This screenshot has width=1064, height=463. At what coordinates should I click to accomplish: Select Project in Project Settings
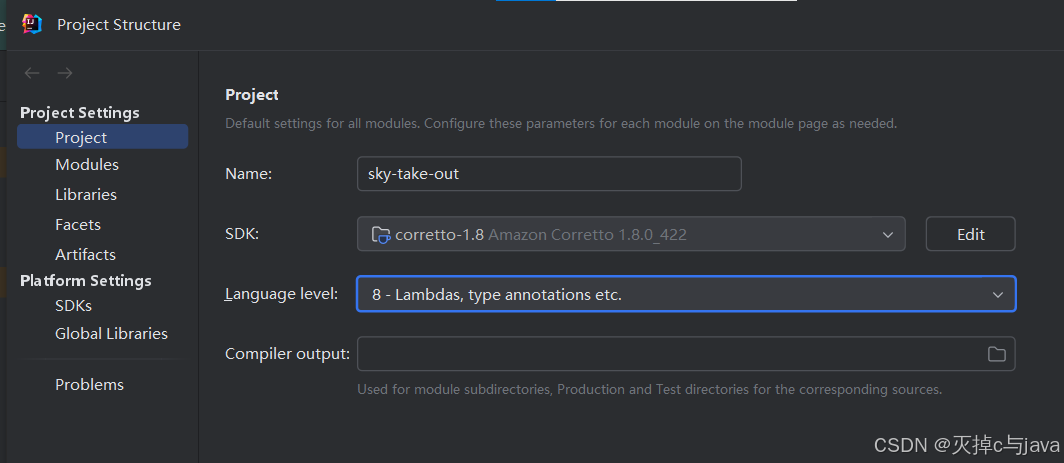(81, 137)
